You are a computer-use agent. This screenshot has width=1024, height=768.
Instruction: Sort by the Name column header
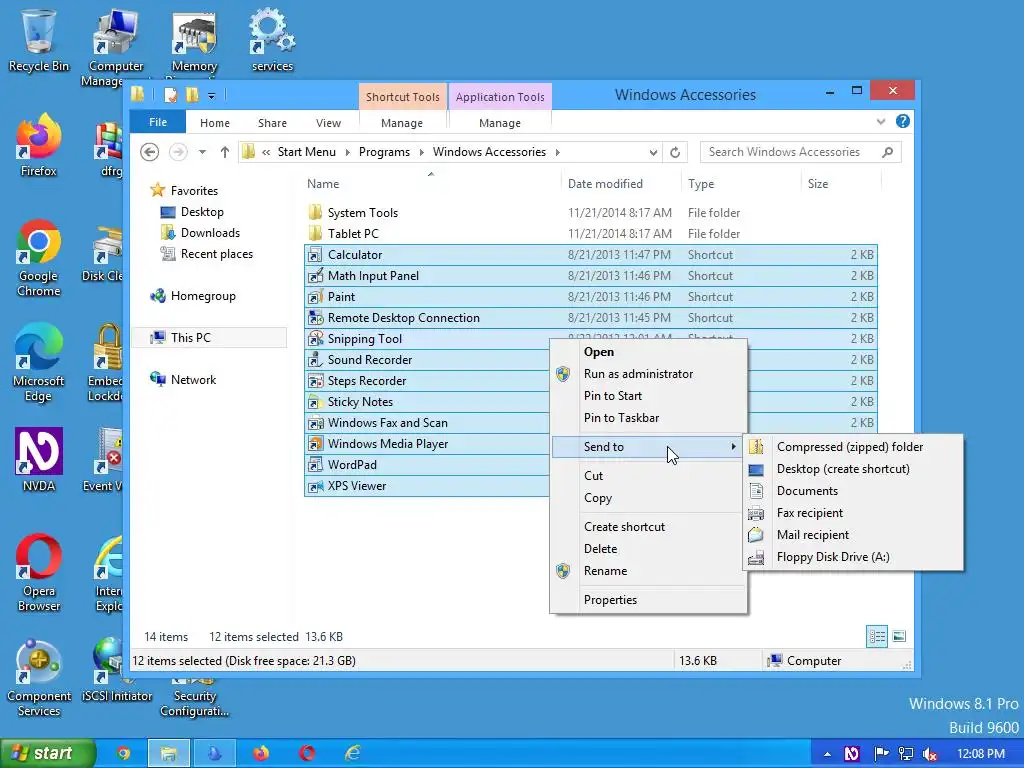tap(431, 184)
